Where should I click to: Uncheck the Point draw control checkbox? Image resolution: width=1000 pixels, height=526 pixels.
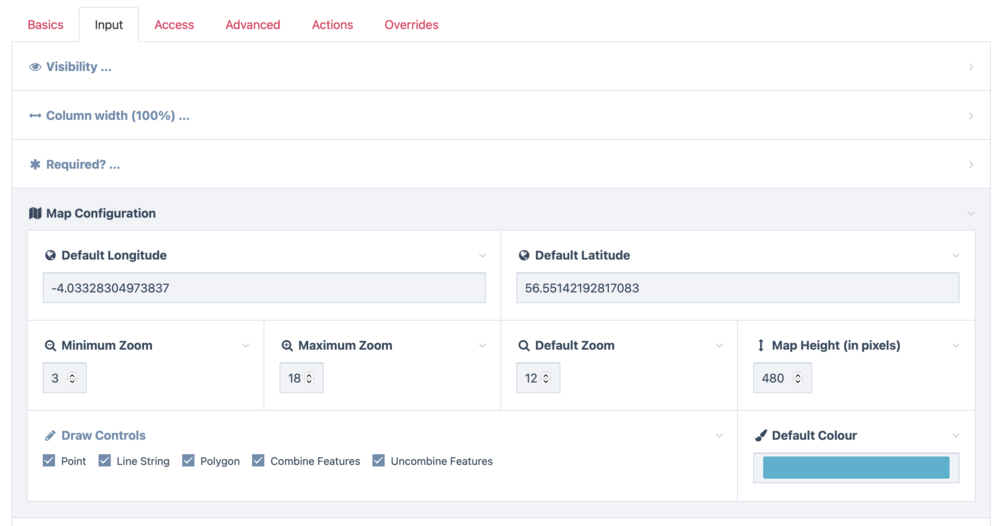(x=49, y=461)
